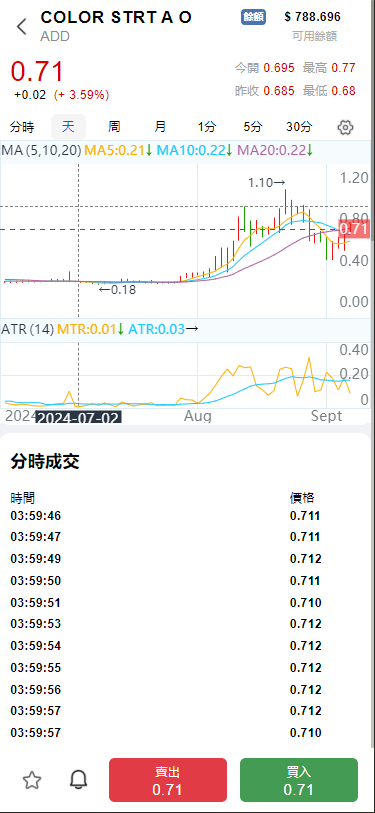Screen dimensions: 375x813
Task: Click the 2024-07-02 date marker on the axis
Action: pyautogui.click(x=78, y=417)
